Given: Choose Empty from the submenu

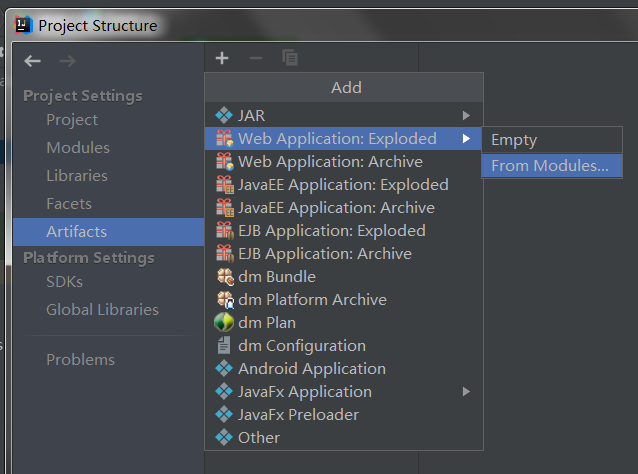Looking at the screenshot, I should (x=552, y=140).
